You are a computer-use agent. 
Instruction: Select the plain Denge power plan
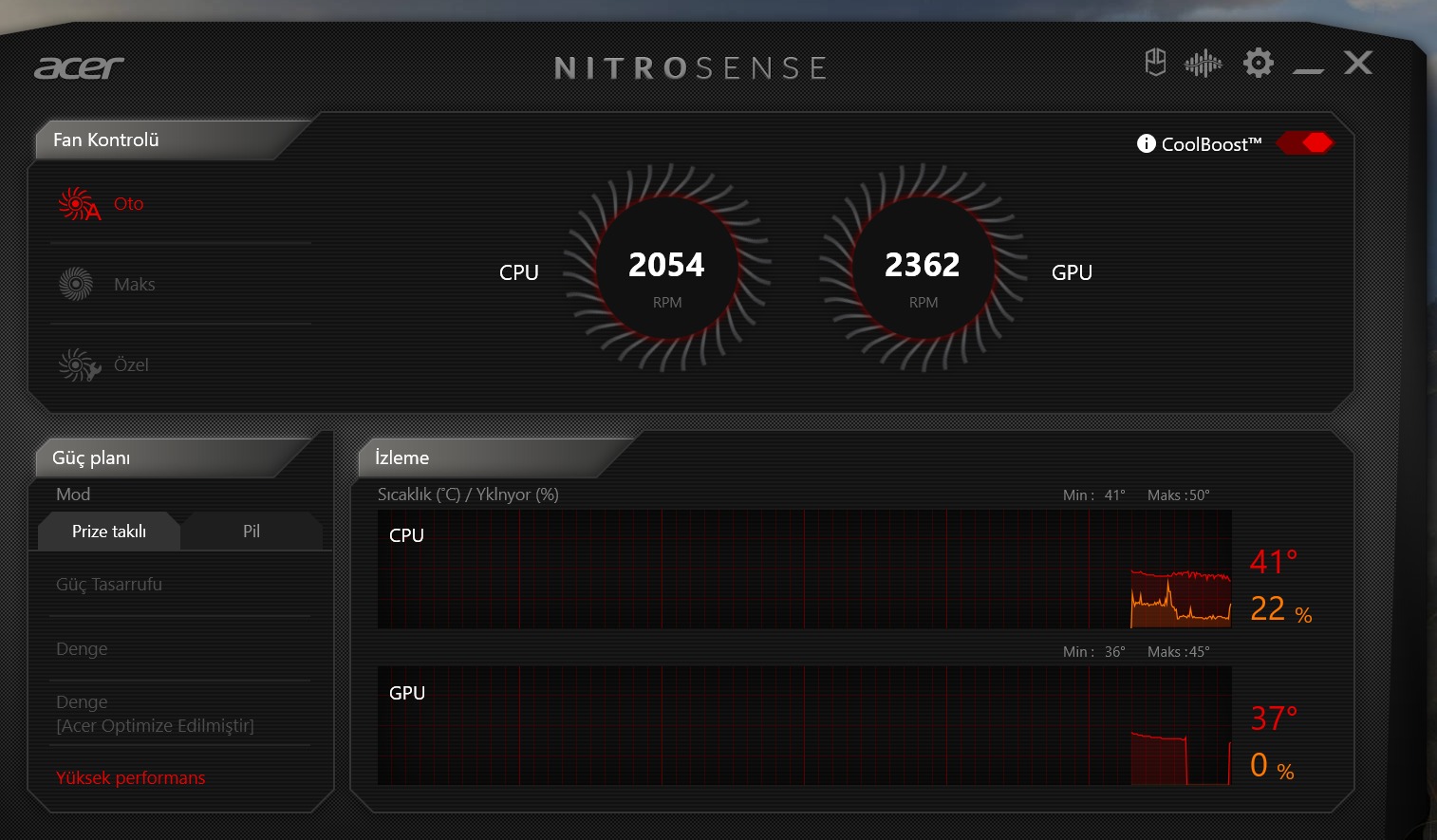coord(82,648)
